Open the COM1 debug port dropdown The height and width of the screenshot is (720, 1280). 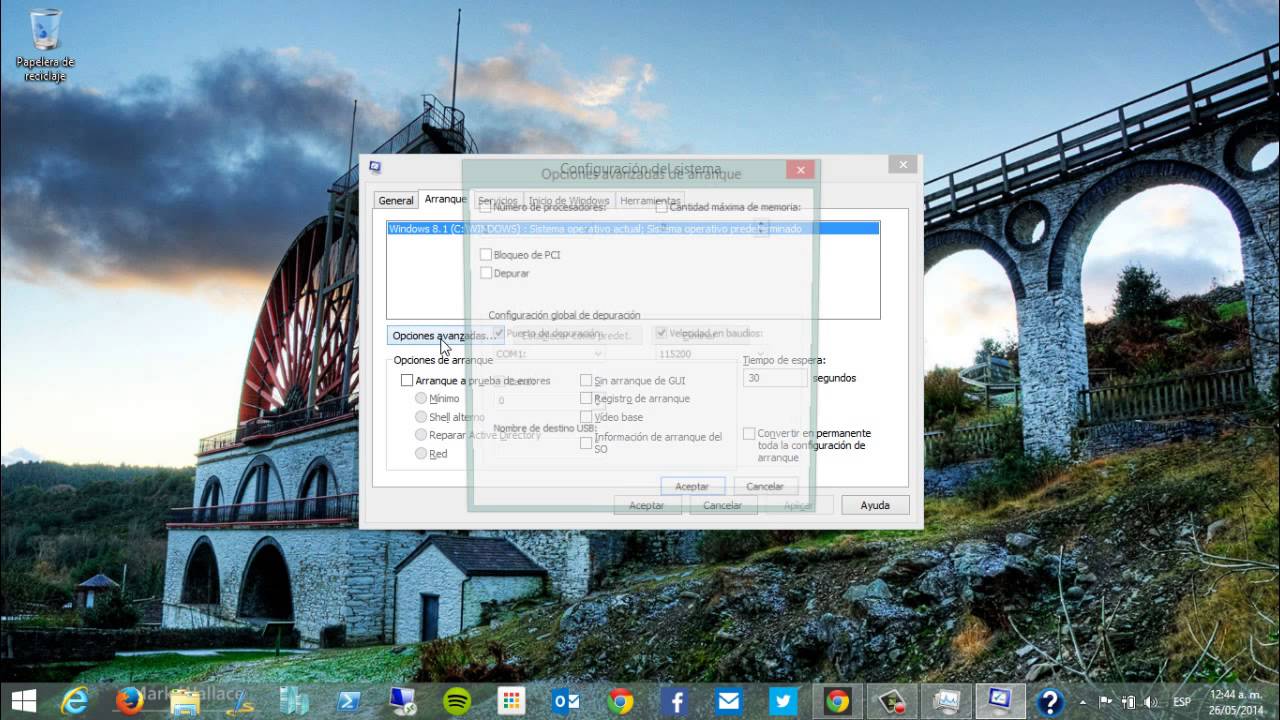pos(549,354)
